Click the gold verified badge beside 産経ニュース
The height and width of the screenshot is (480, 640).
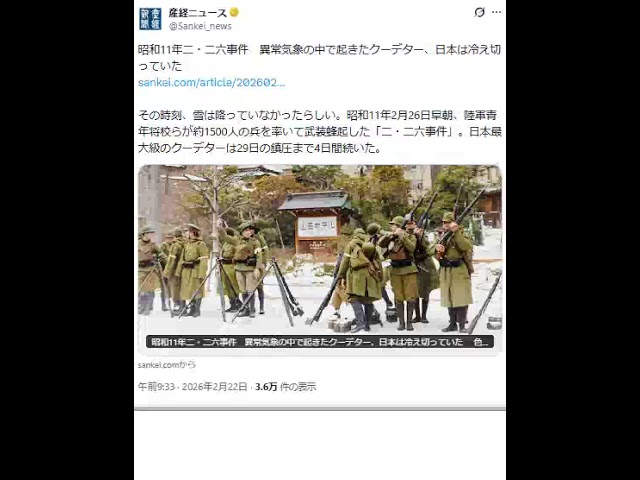coord(234,13)
